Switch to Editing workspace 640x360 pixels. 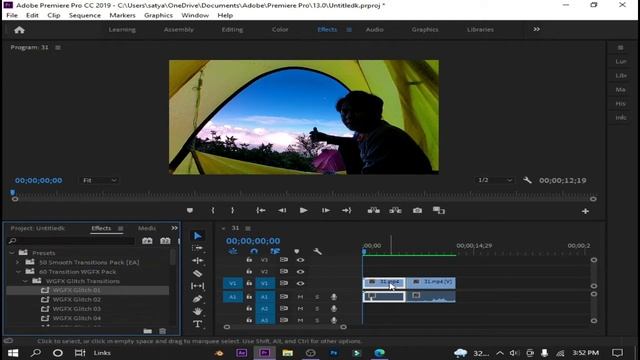click(232, 29)
